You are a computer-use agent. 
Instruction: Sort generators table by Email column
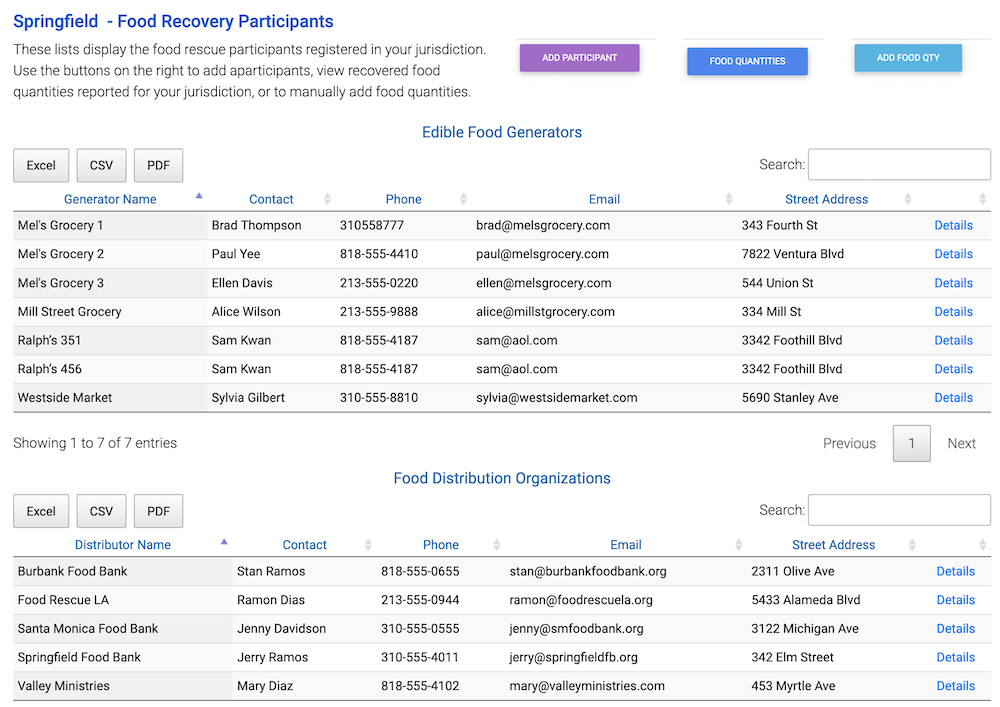(604, 199)
